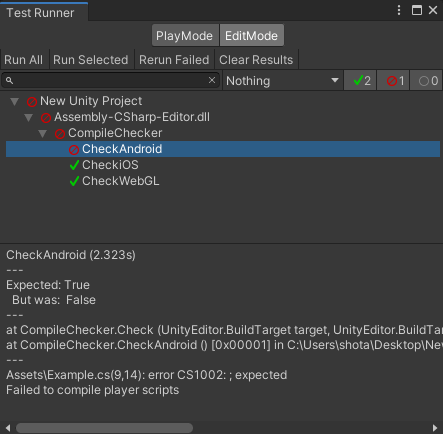Image resolution: width=443 pixels, height=434 pixels.
Task: Switch to the PlayMode tab
Action: point(185,35)
